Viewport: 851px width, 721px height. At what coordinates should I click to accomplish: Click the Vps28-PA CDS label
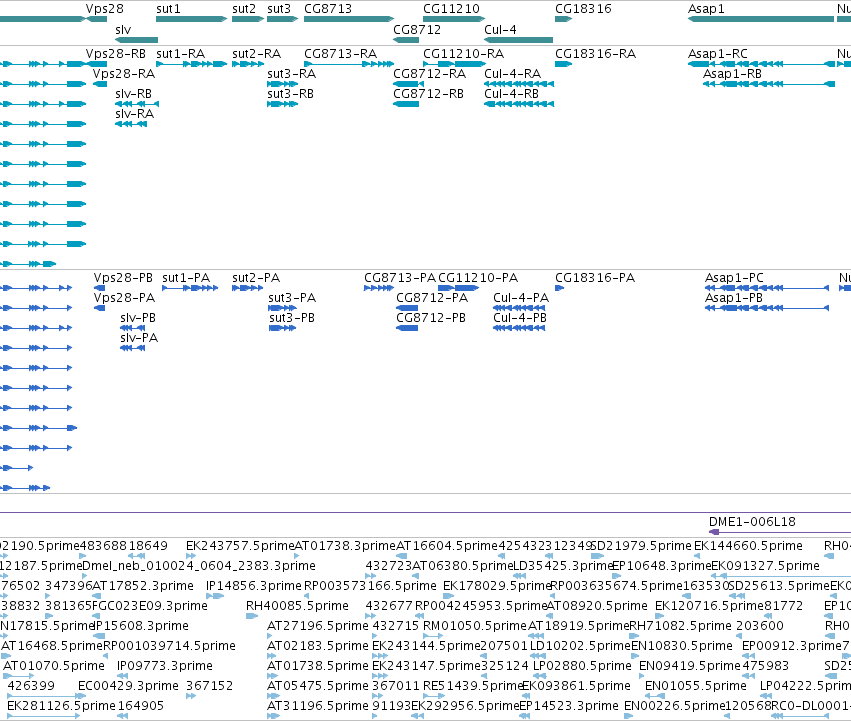(124, 298)
